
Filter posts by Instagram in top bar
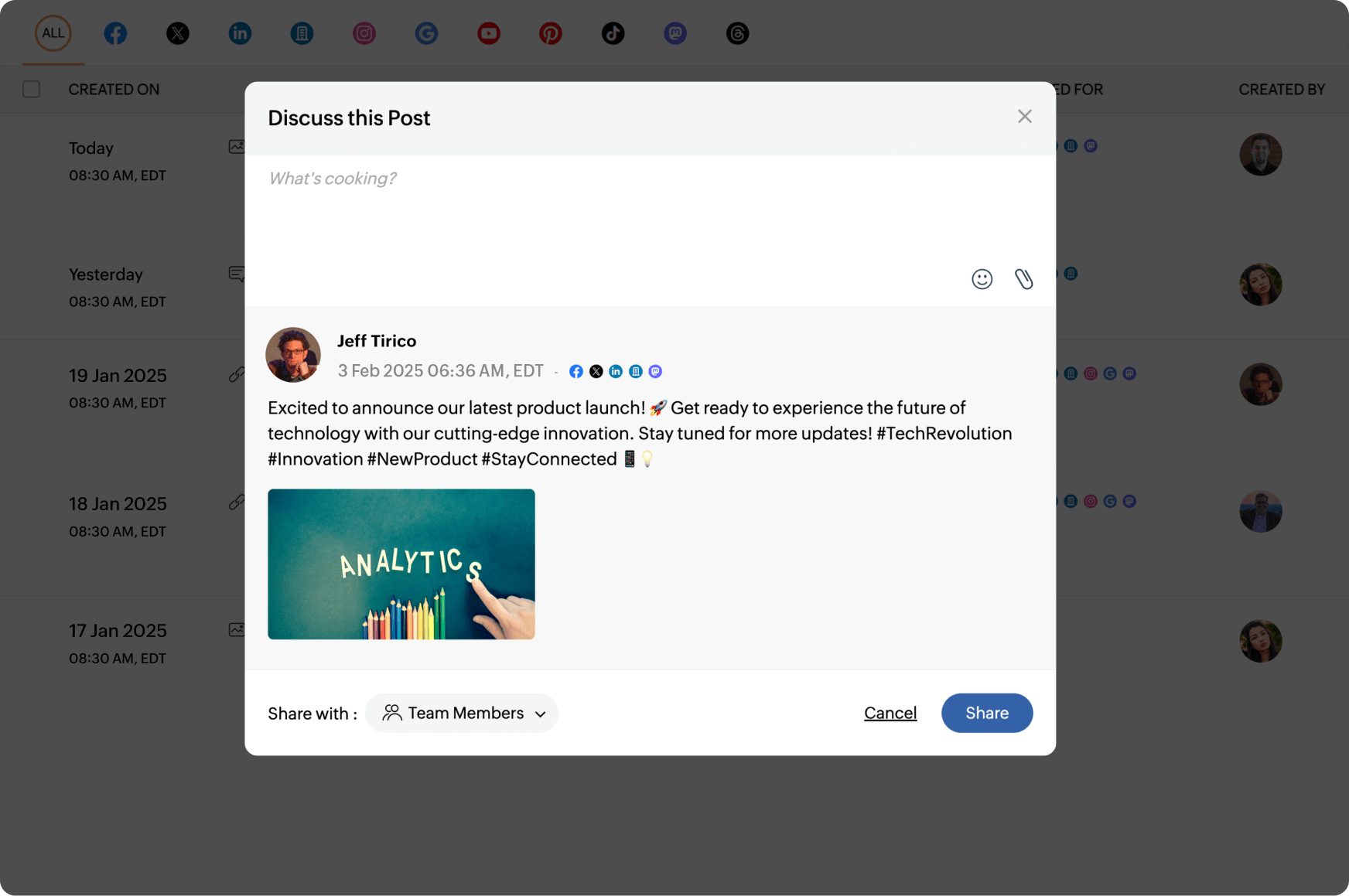coord(364,33)
